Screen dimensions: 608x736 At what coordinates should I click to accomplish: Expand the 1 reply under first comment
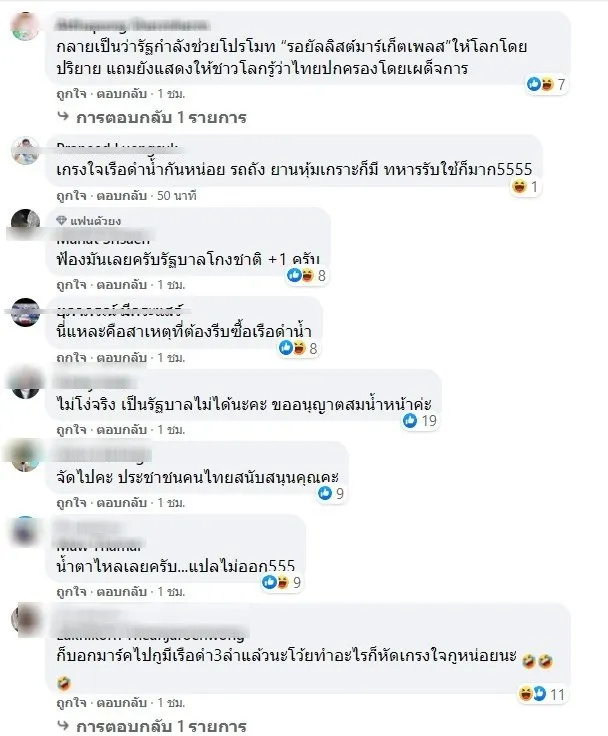coord(152,117)
